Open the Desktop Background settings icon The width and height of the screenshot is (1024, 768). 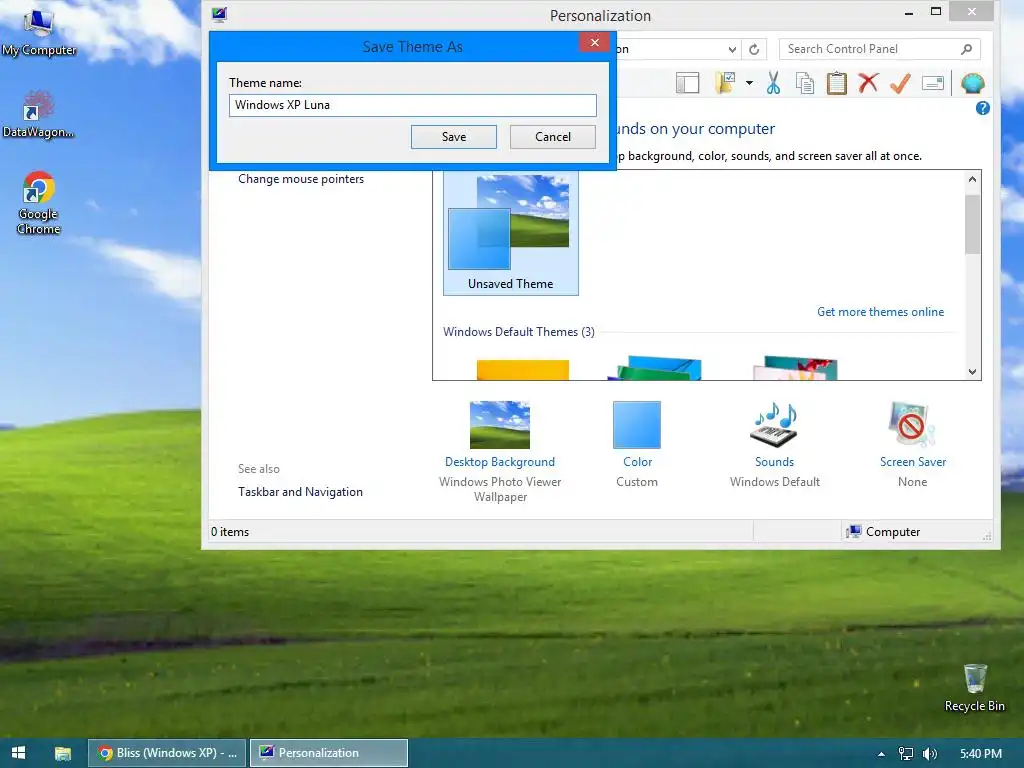pos(500,424)
